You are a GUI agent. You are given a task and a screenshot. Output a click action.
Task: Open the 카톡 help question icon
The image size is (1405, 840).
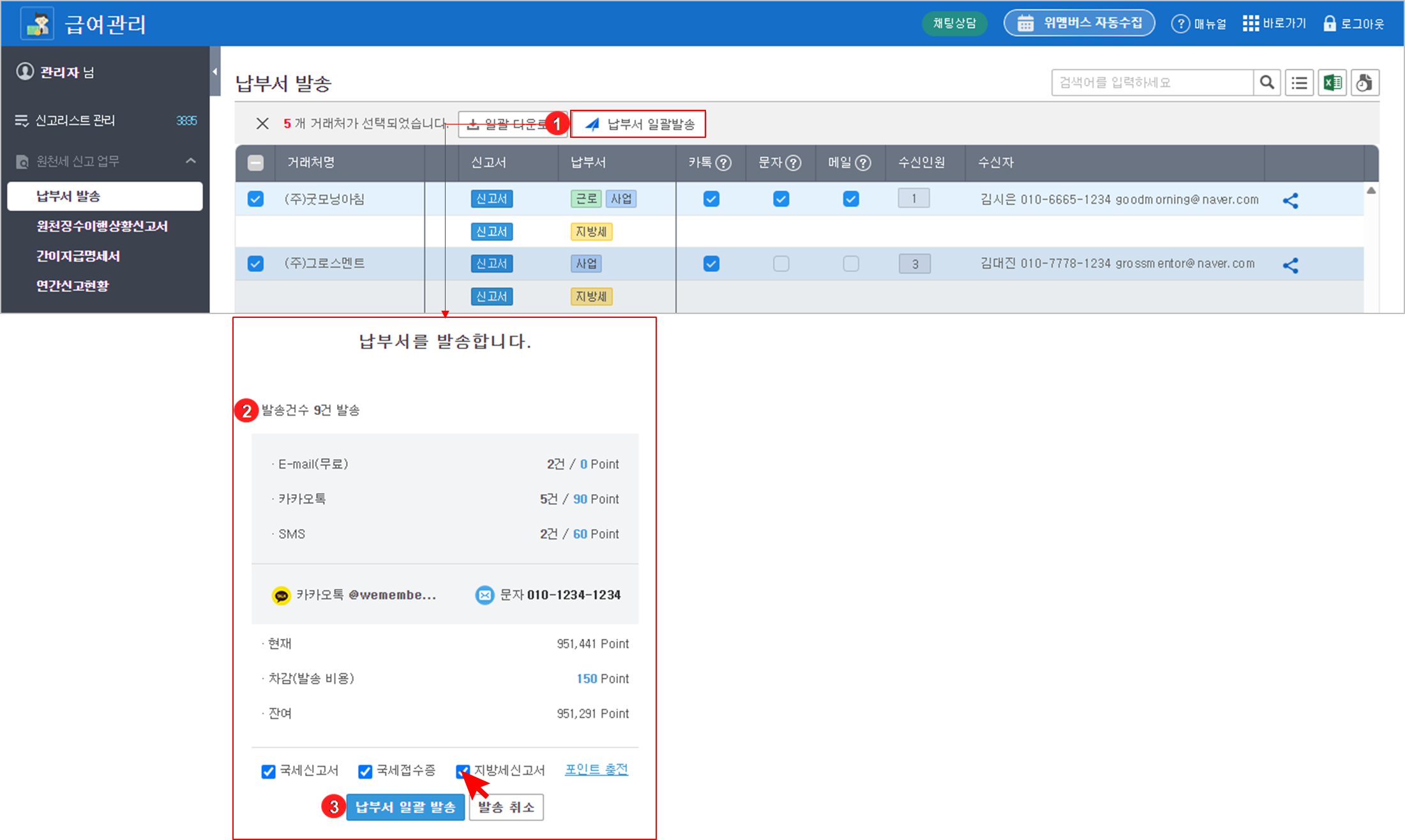click(x=723, y=163)
